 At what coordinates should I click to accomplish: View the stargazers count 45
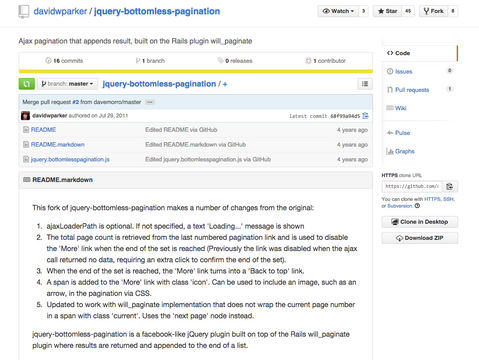[x=408, y=11]
